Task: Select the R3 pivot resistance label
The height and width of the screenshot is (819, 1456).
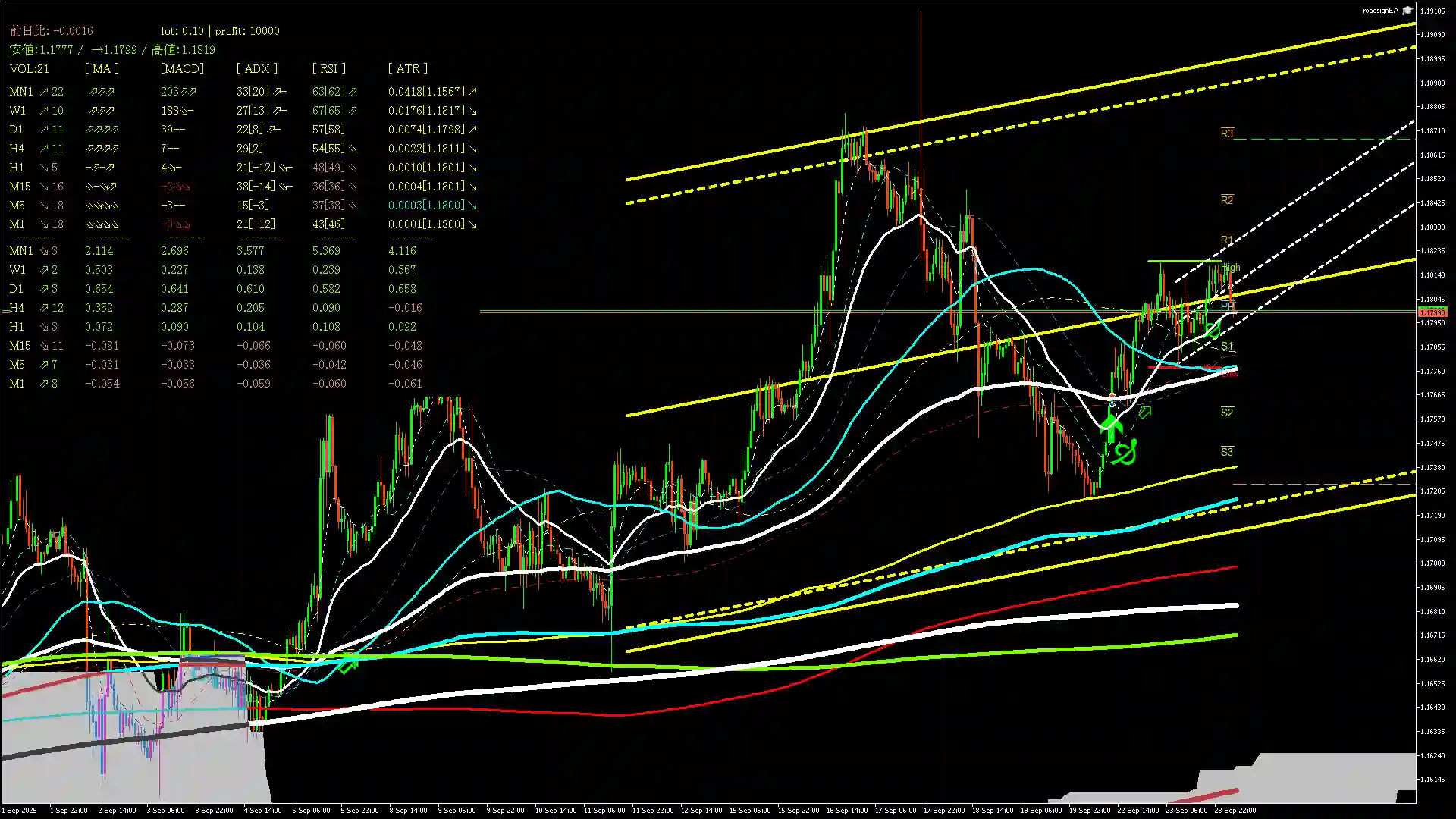Action: pyautogui.click(x=1227, y=133)
